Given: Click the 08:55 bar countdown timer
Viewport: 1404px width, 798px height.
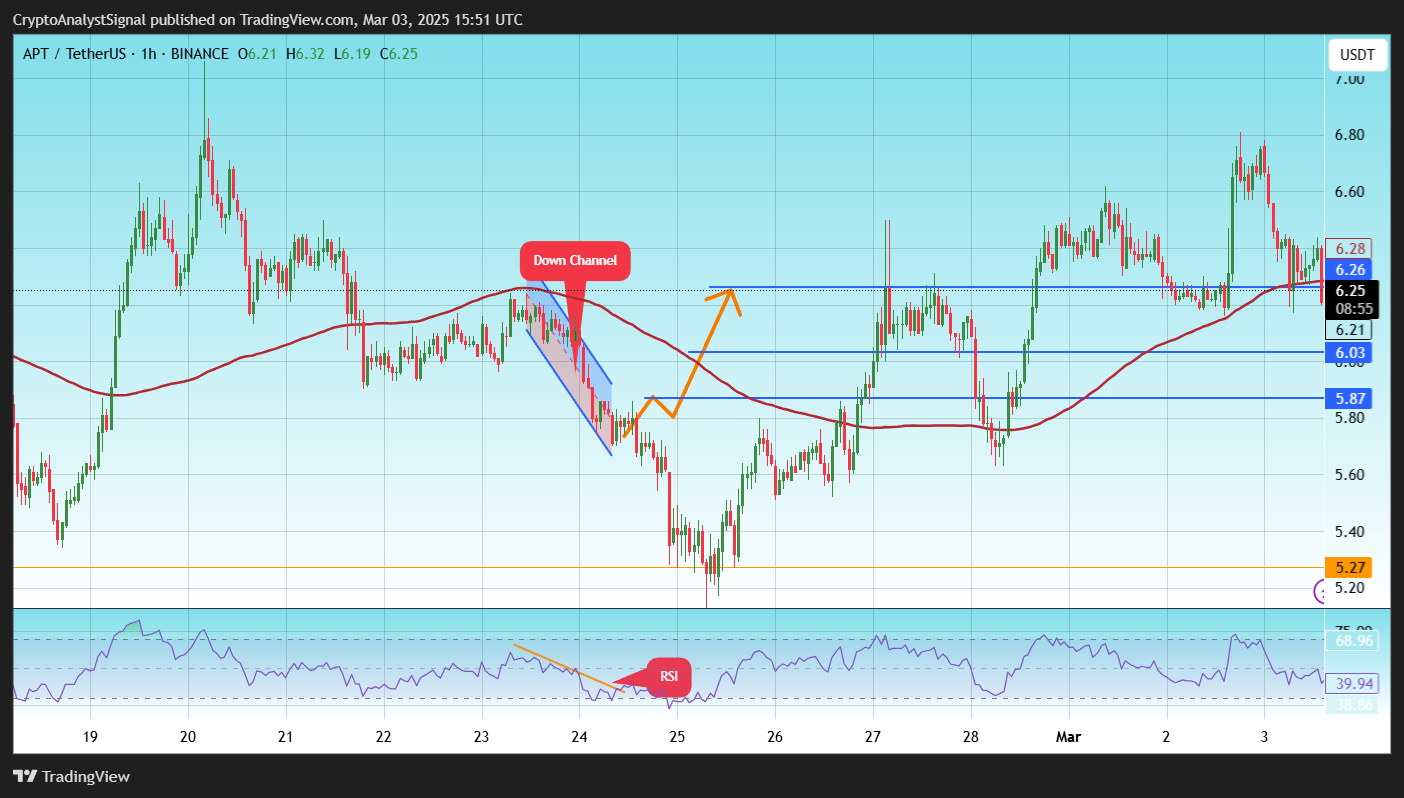Looking at the screenshot, I should point(1352,310).
